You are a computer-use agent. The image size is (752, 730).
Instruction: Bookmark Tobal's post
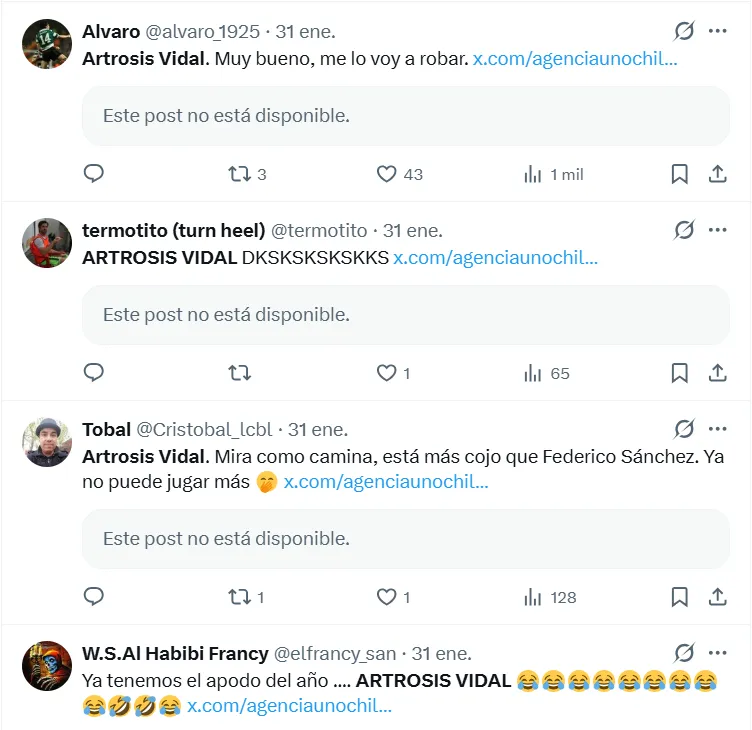coord(679,597)
